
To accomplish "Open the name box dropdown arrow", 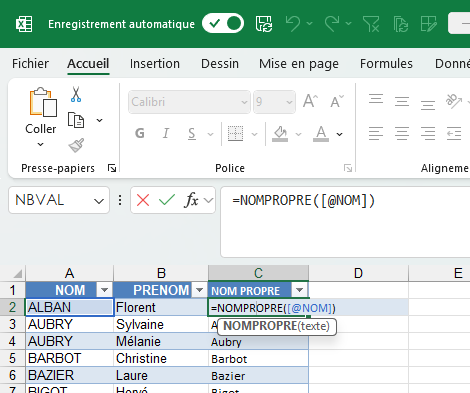I will [x=99, y=201].
